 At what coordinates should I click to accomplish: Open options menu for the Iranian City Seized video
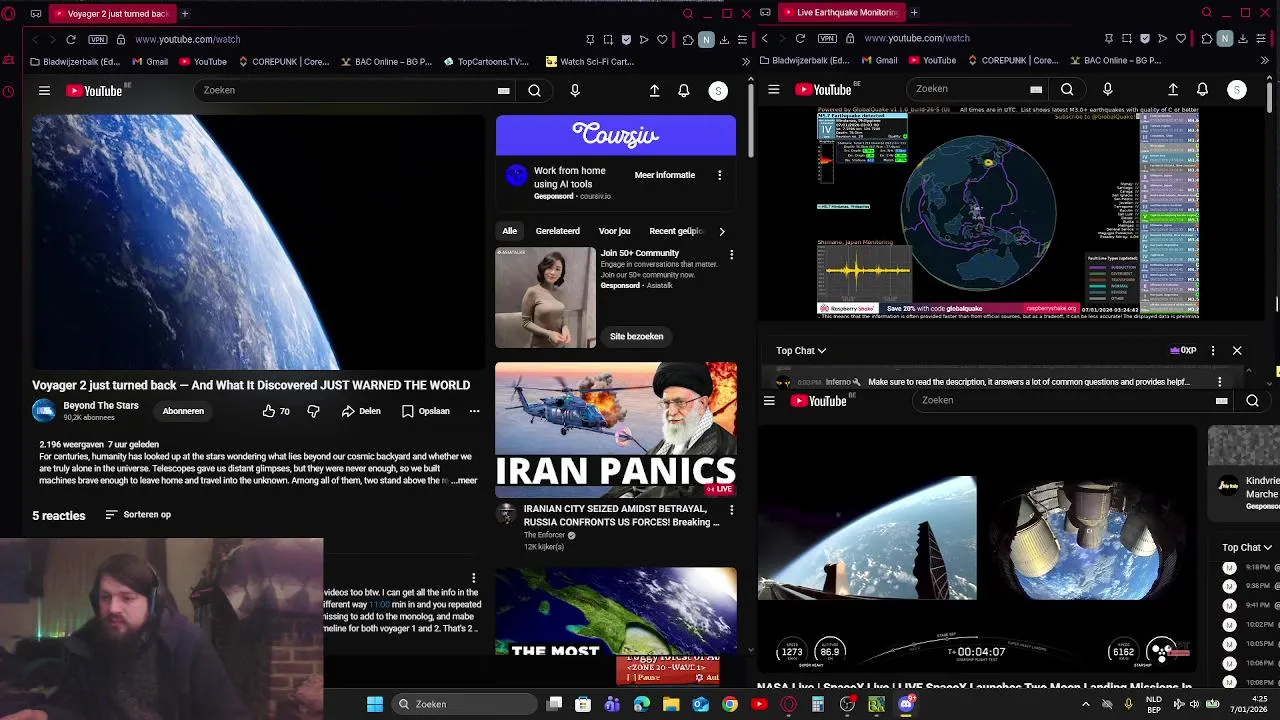pos(731,510)
